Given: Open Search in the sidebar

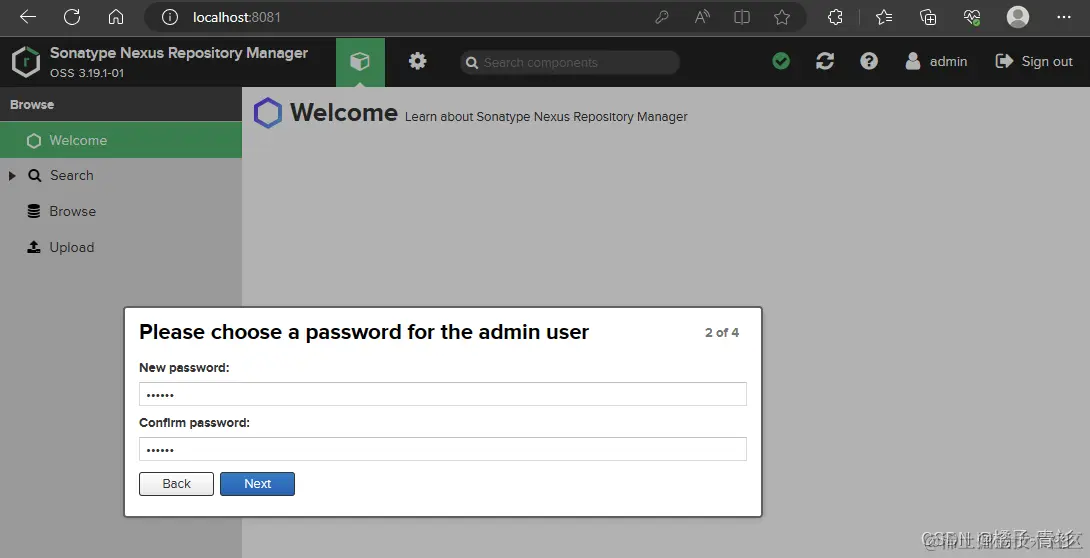Looking at the screenshot, I should (x=71, y=176).
